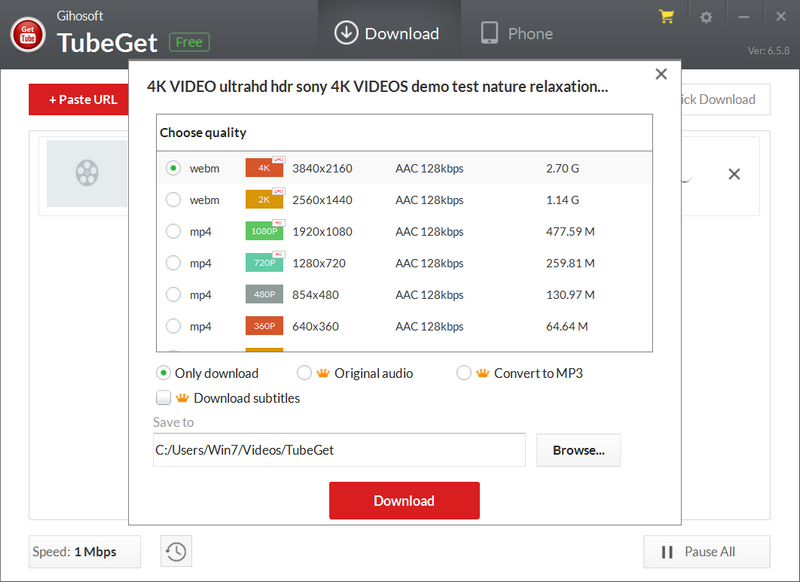The height and width of the screenshot is (582, 800).
Task: Click the crown icon beside Convert to MP3
Action: 483,373
